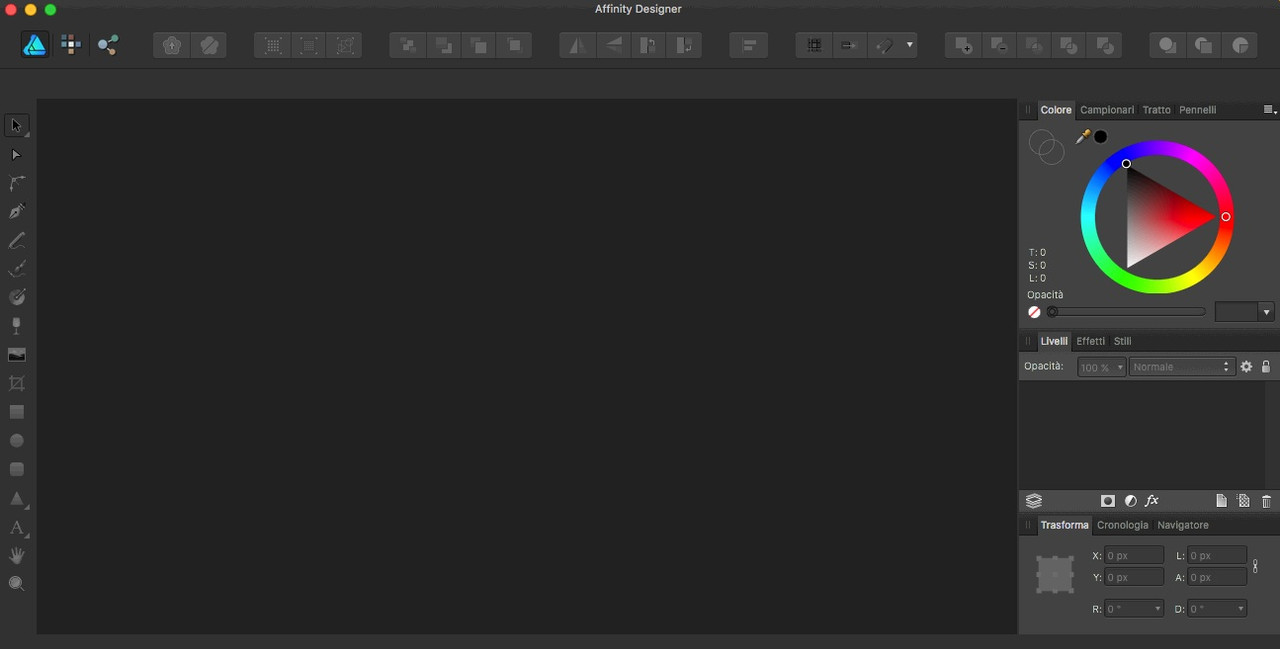This screenshot has height=649, width=1280.
Task: Open the color opacity value dropdown
Action: click(1267, 312)
